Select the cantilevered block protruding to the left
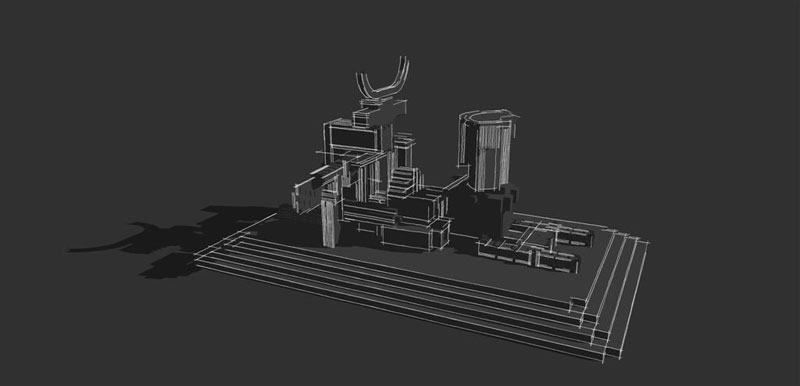 315,189
